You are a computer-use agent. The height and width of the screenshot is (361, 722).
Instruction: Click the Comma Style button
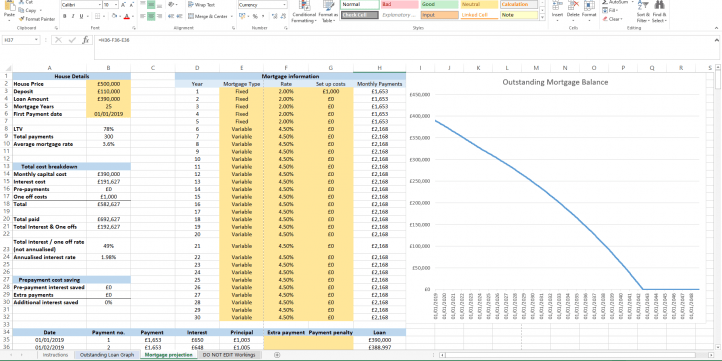(x=264, y=16)
